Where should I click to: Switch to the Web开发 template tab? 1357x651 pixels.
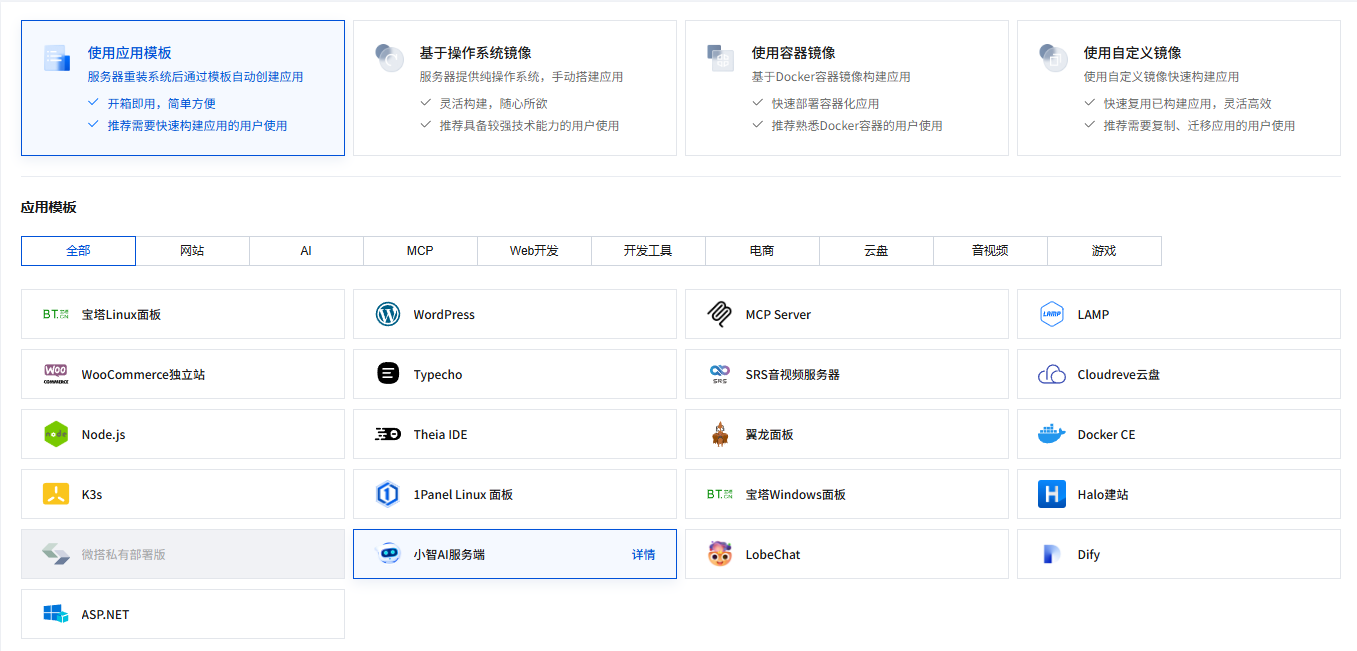(534, 251)
